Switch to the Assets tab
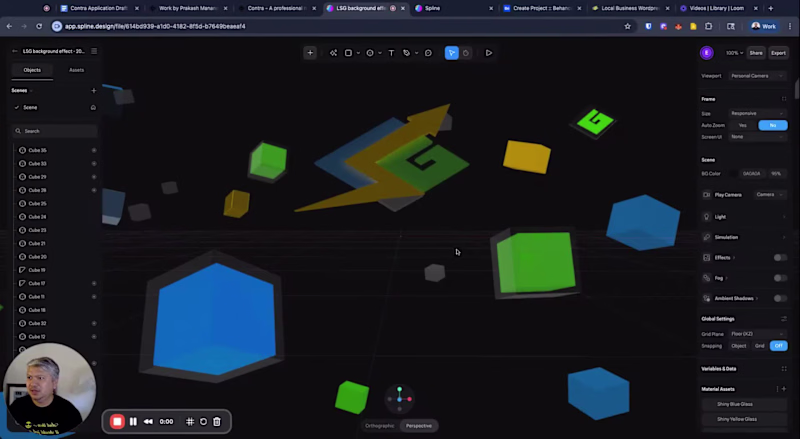 (77, 70)
